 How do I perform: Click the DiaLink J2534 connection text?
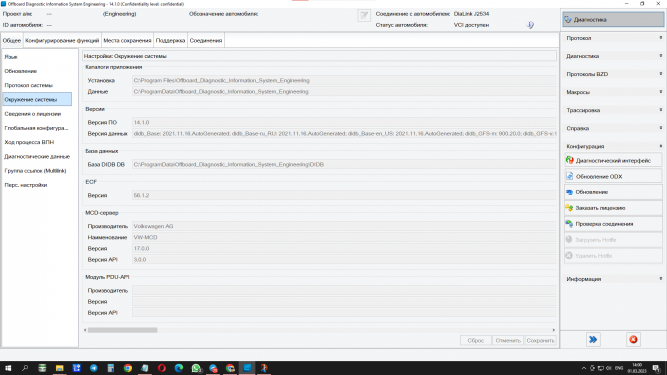coord(471,14)
